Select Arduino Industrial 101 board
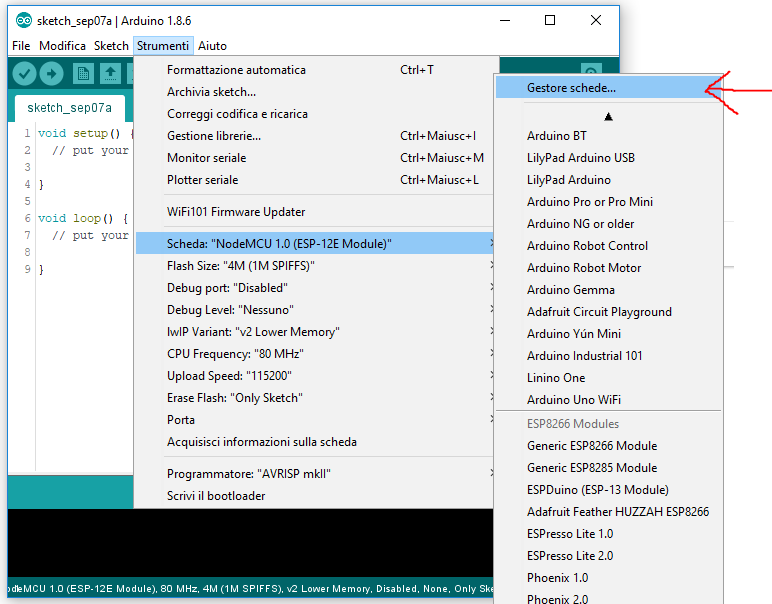 click(609, 356)
